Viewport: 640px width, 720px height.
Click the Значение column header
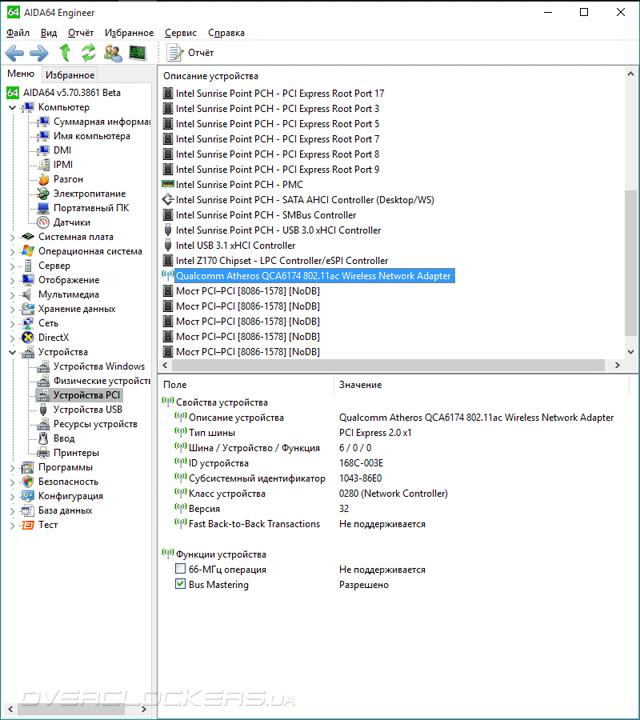click(360, 385)
